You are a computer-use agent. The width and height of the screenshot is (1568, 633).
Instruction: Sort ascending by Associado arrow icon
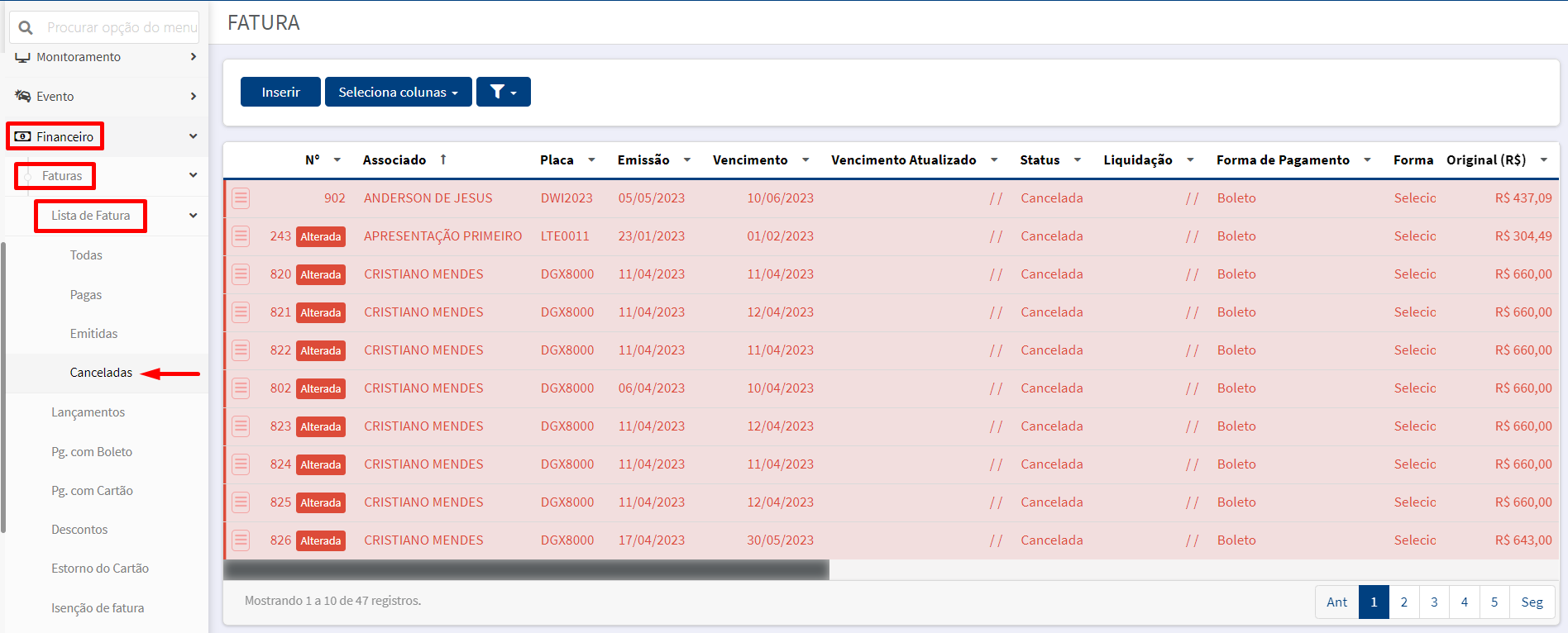pyautogui.click(x=443, y=159)
